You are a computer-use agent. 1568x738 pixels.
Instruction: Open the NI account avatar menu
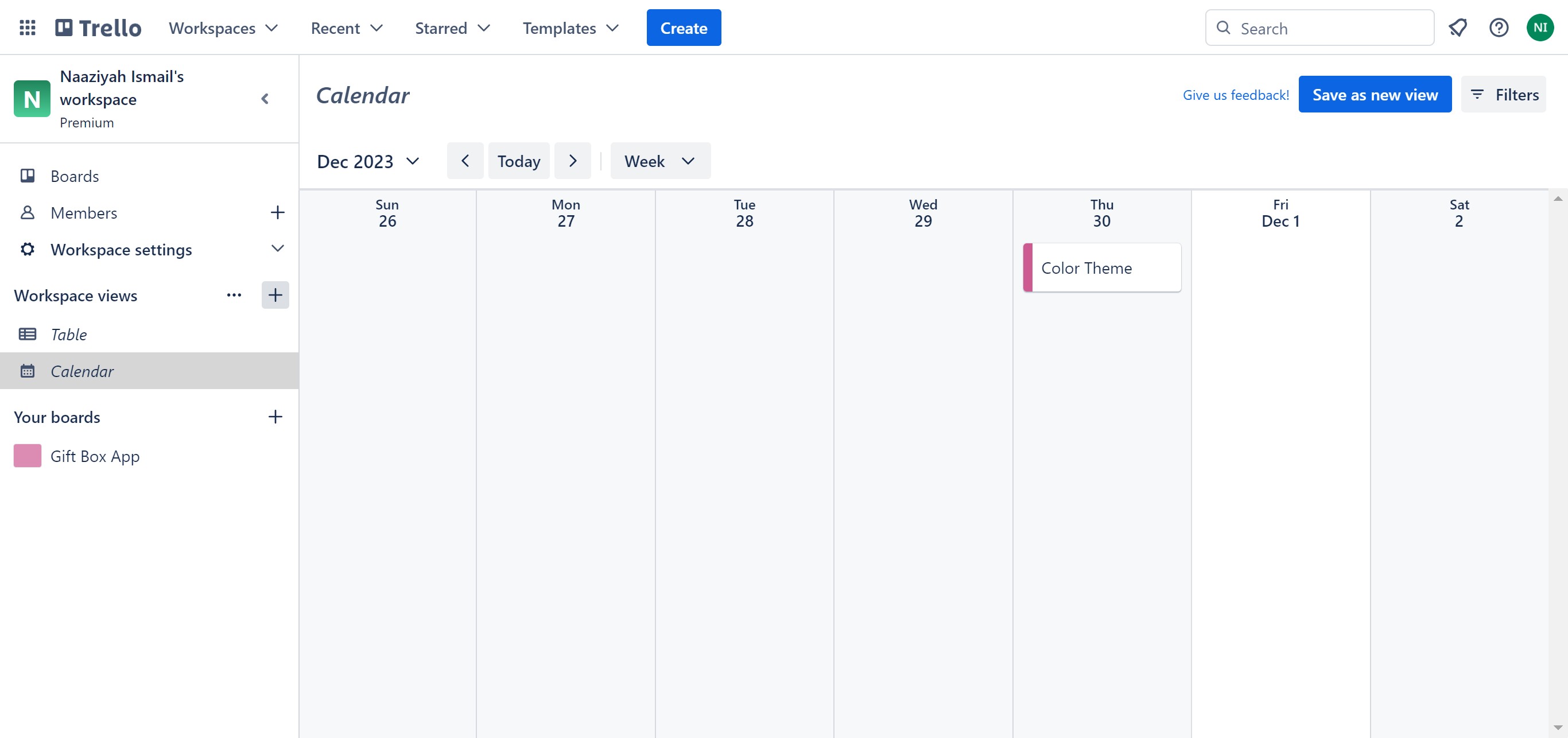point(1540,28)
